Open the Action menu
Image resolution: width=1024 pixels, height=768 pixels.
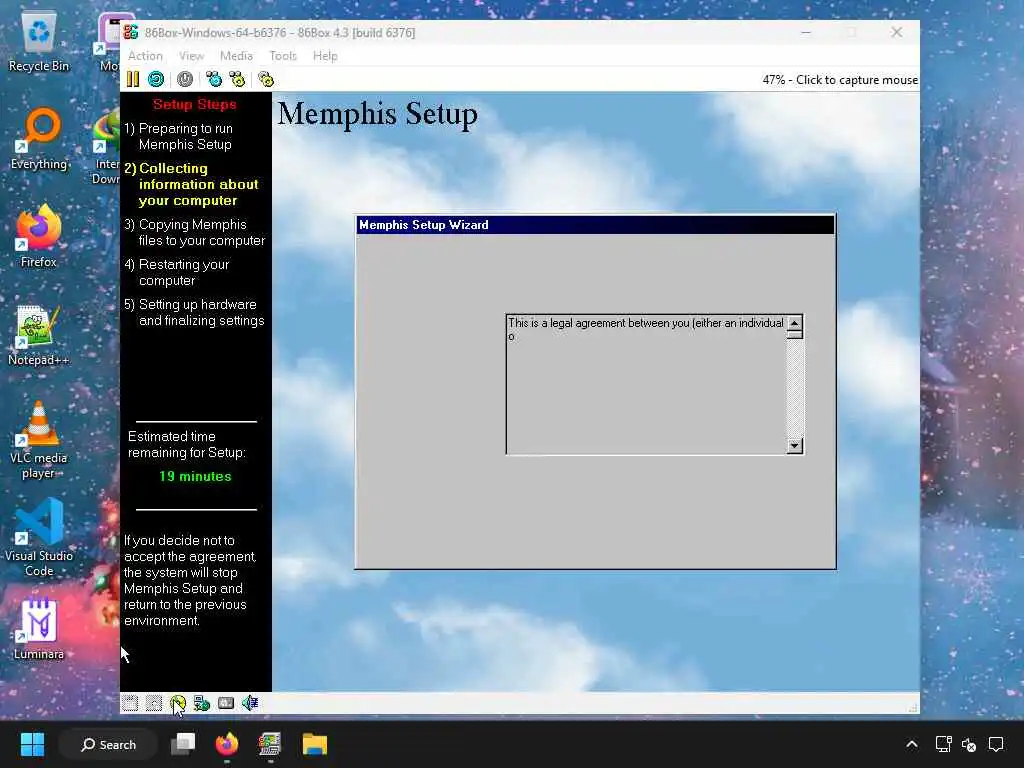(x=145, y=56)
